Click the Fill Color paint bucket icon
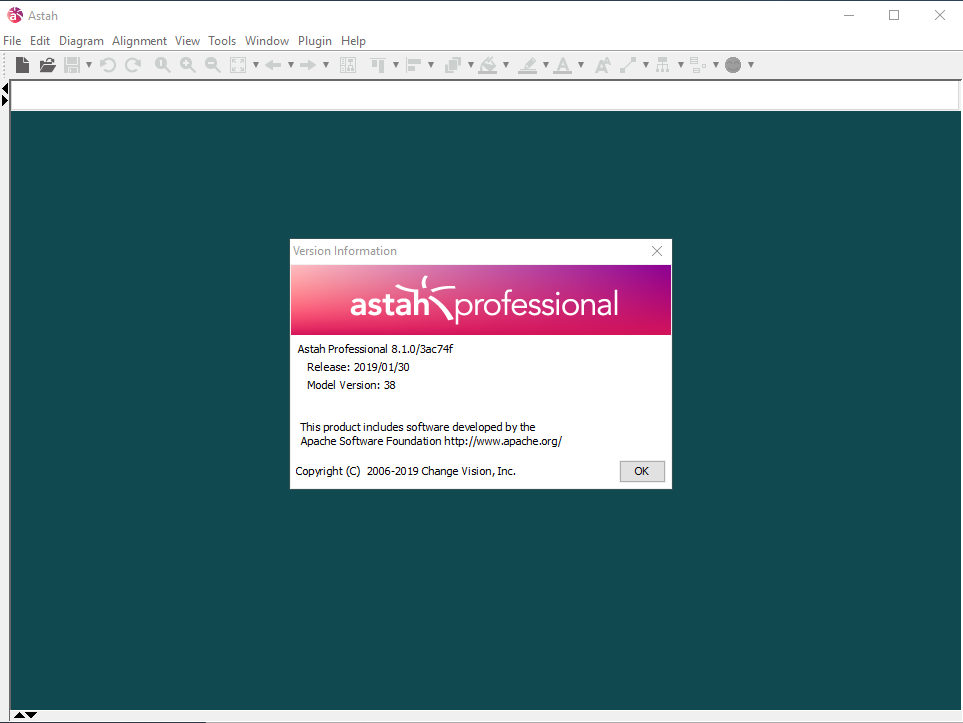The image size is (963, 723). point(488,64)
